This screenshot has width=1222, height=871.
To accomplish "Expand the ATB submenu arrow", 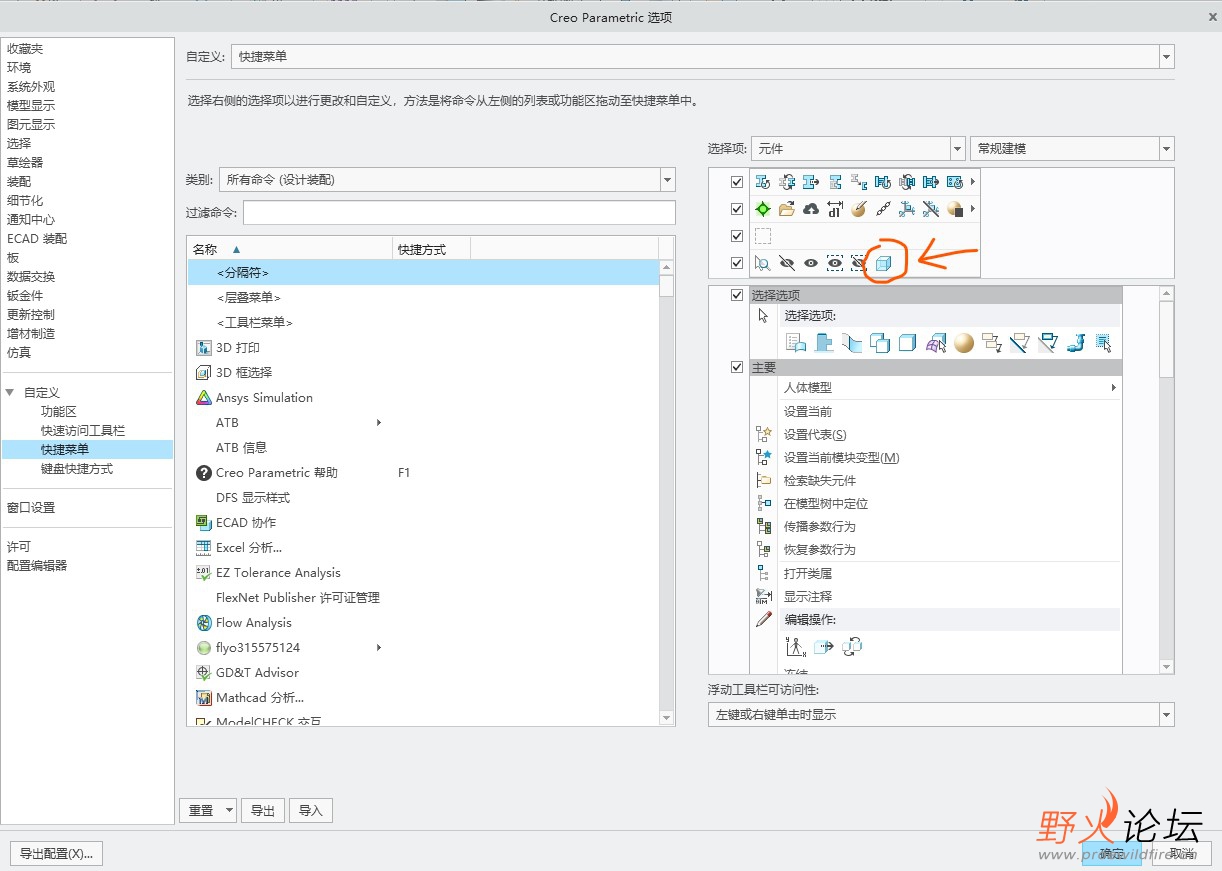I will pos(379,423).
